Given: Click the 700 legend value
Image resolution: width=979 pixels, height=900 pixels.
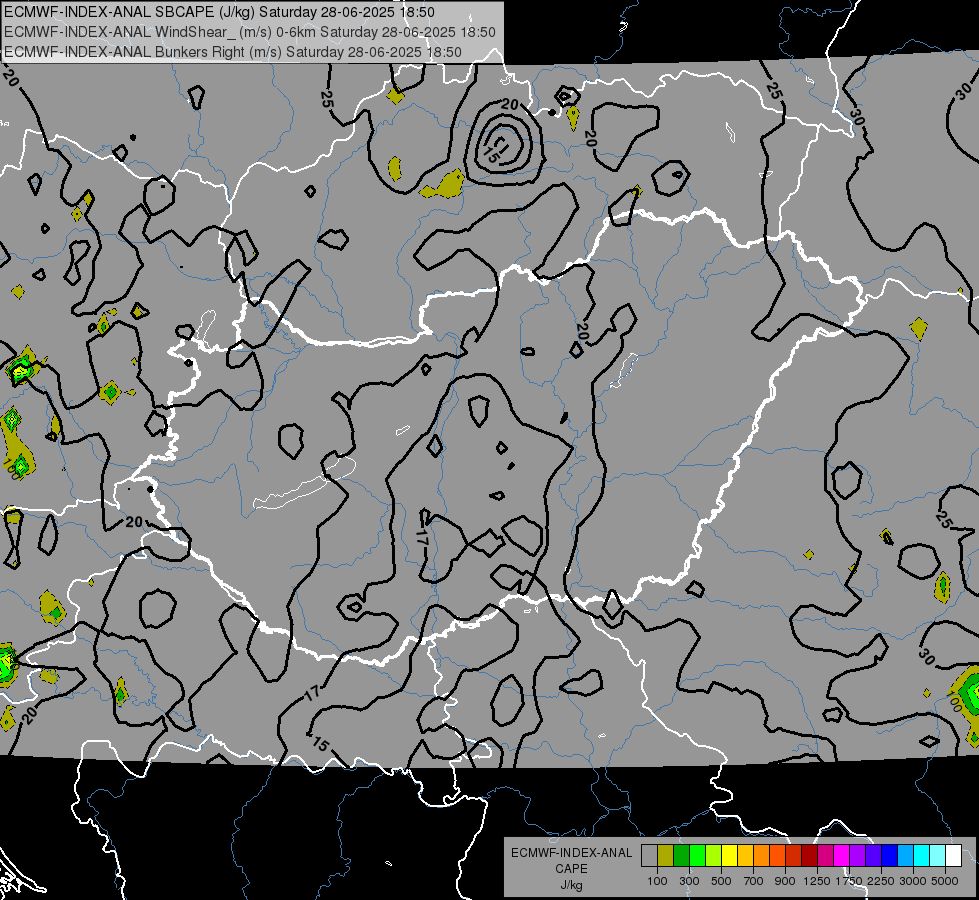Looking at the screenshot, I should (754, 881).
